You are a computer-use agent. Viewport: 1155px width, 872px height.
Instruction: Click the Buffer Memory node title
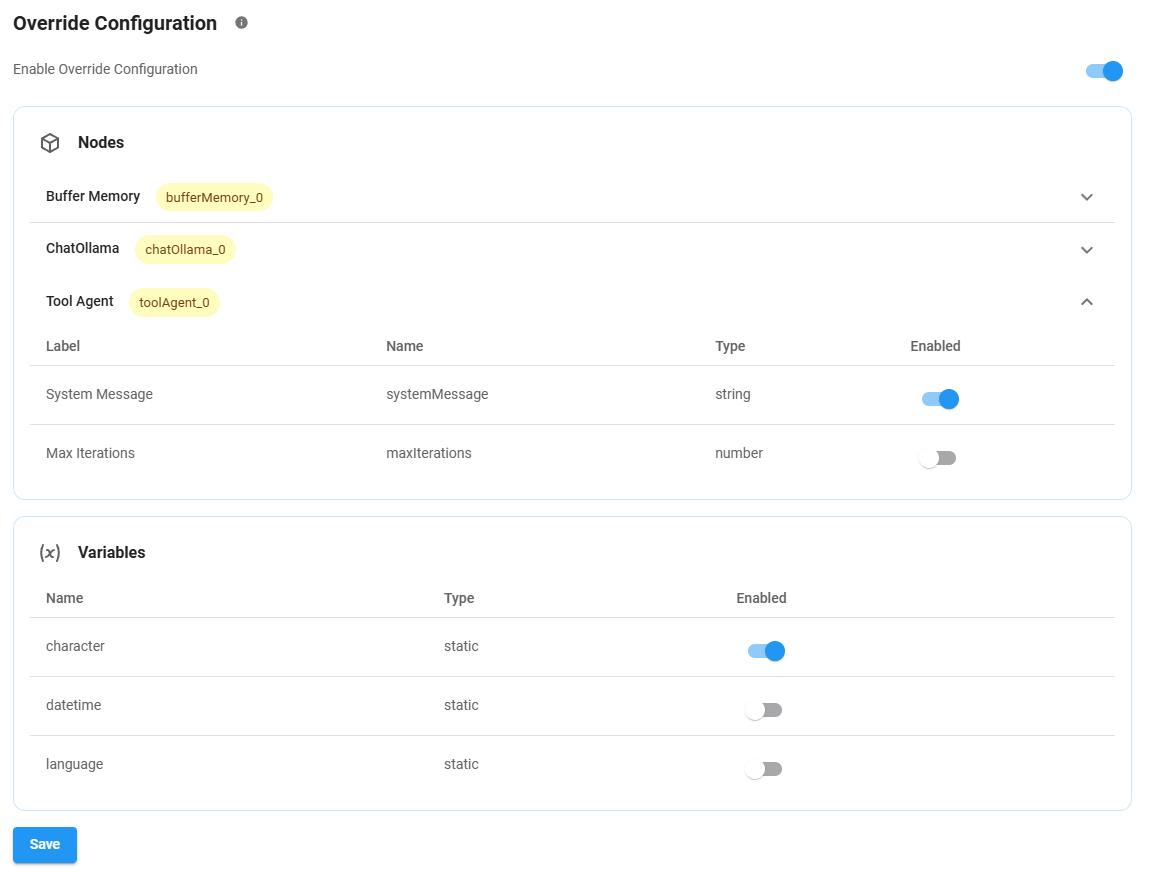pyautogui.click(x=93, y=196)
